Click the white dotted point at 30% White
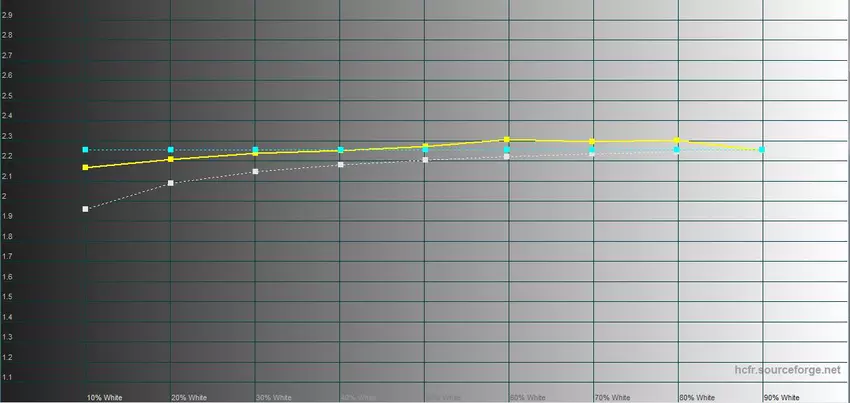 click(256, 172)
